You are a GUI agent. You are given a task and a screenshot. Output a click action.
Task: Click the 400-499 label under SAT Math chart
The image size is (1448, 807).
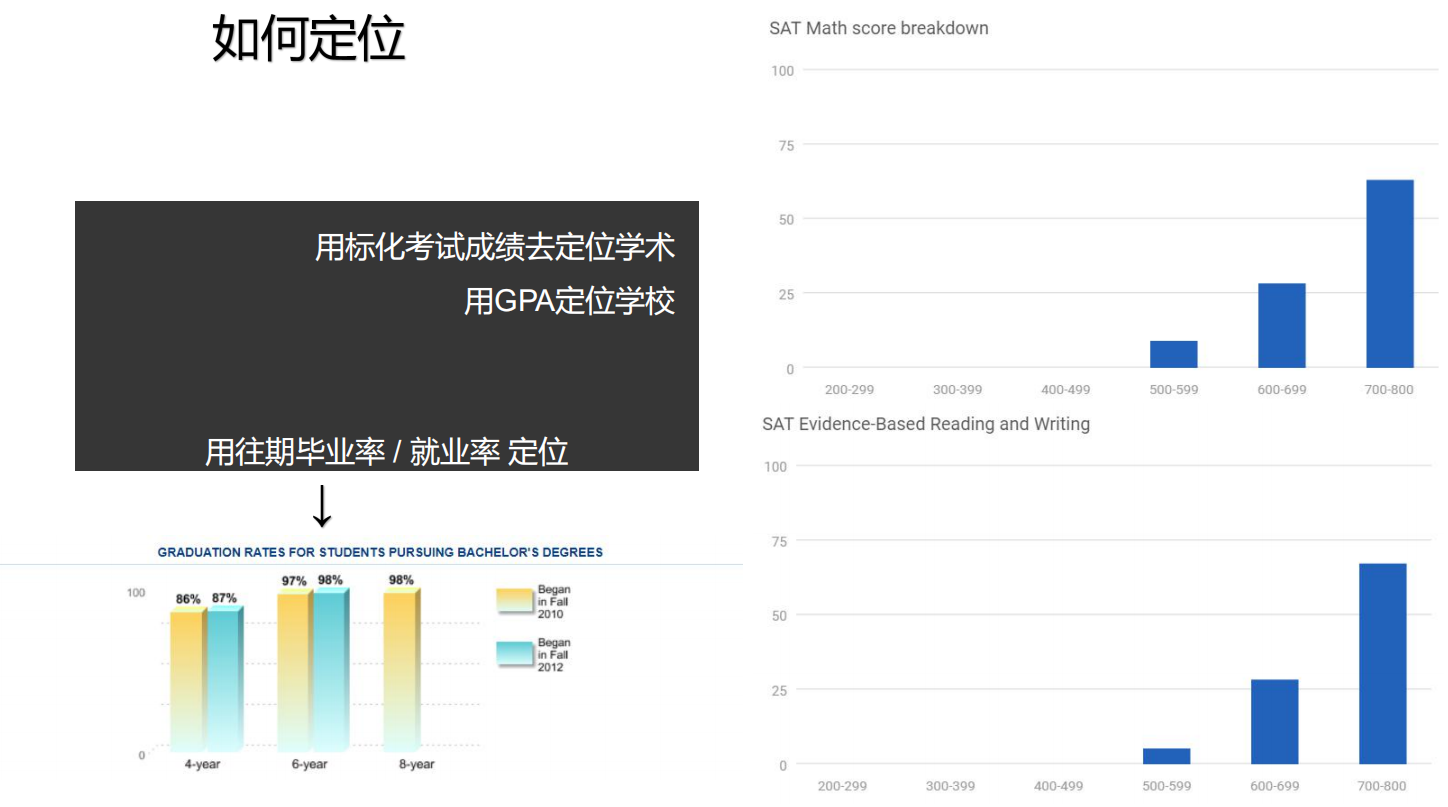(x=1066, y=389)
